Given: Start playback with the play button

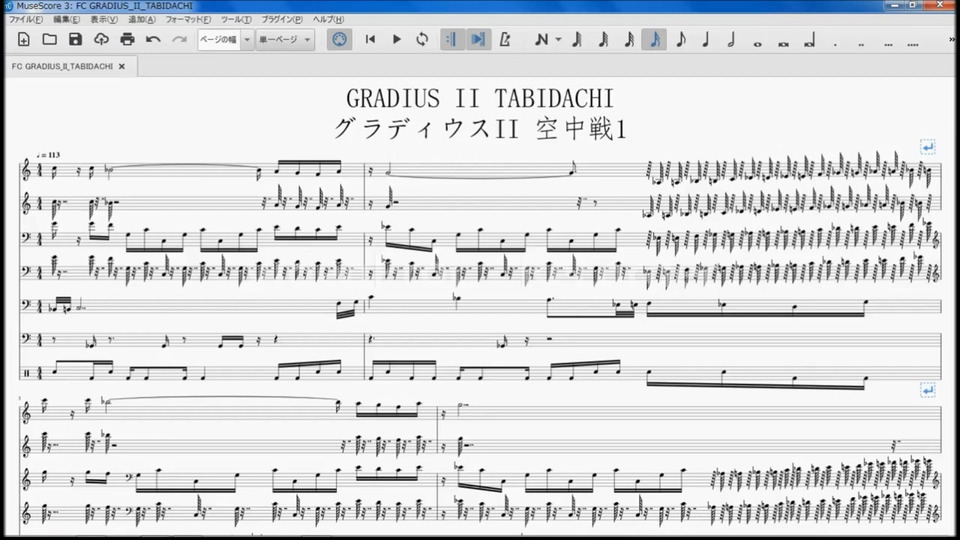Looking at the screenshot, I should 397,40.
